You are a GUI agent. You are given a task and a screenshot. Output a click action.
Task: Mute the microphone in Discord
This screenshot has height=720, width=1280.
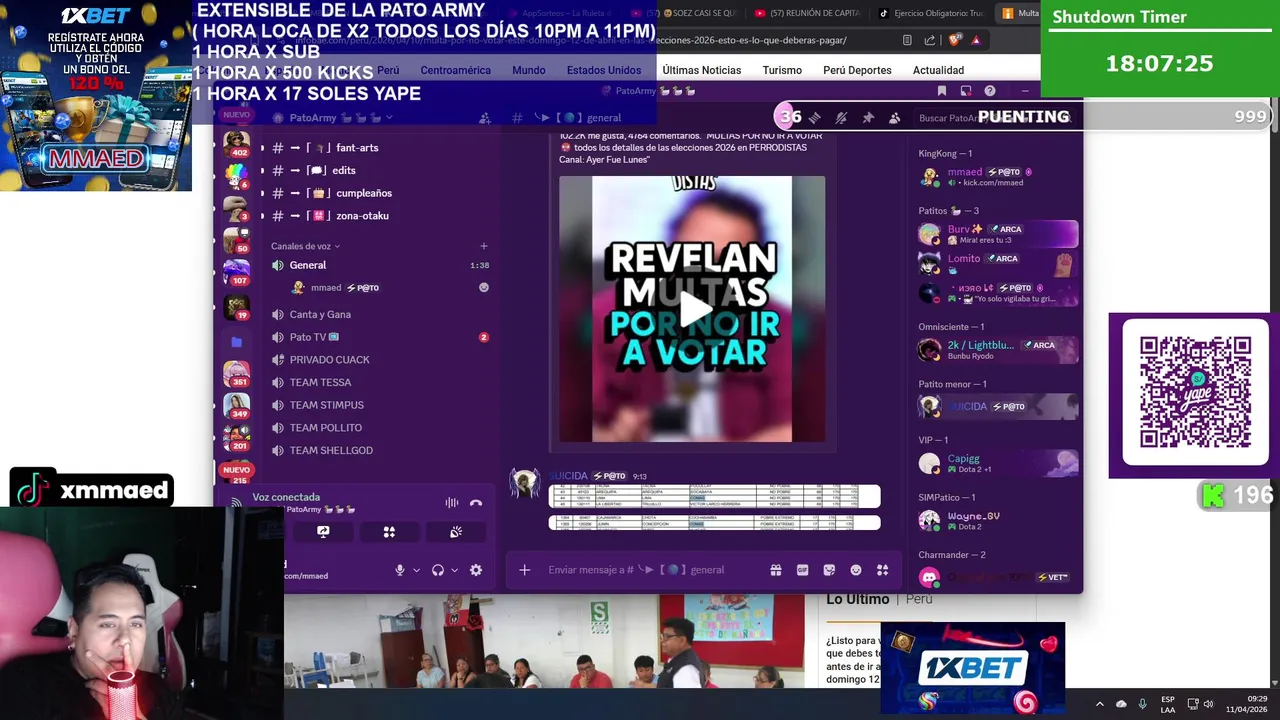click(400, 570)
